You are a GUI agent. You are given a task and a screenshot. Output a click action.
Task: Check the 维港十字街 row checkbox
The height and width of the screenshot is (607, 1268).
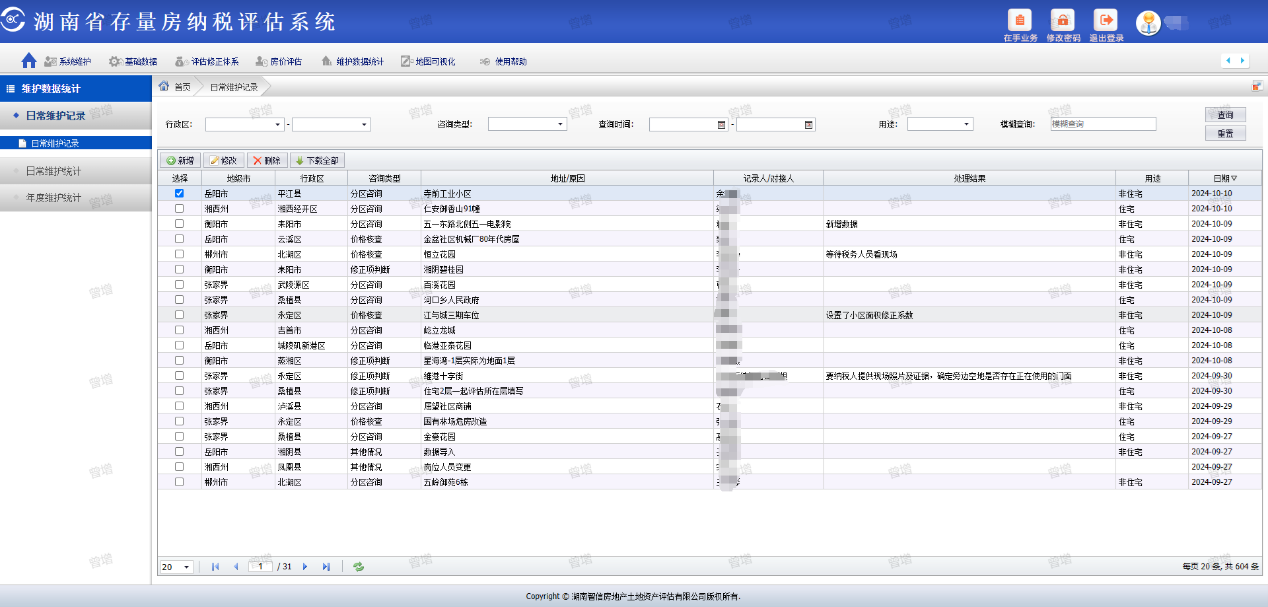pyautogui.click(x=179, y=375)
